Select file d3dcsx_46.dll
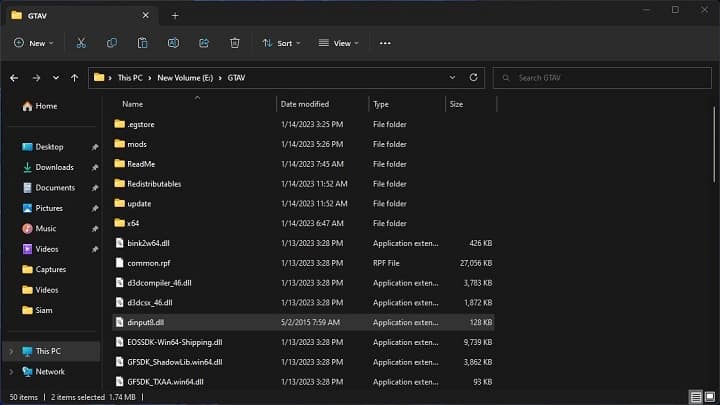The image size is (720, 405). [304, 303]
